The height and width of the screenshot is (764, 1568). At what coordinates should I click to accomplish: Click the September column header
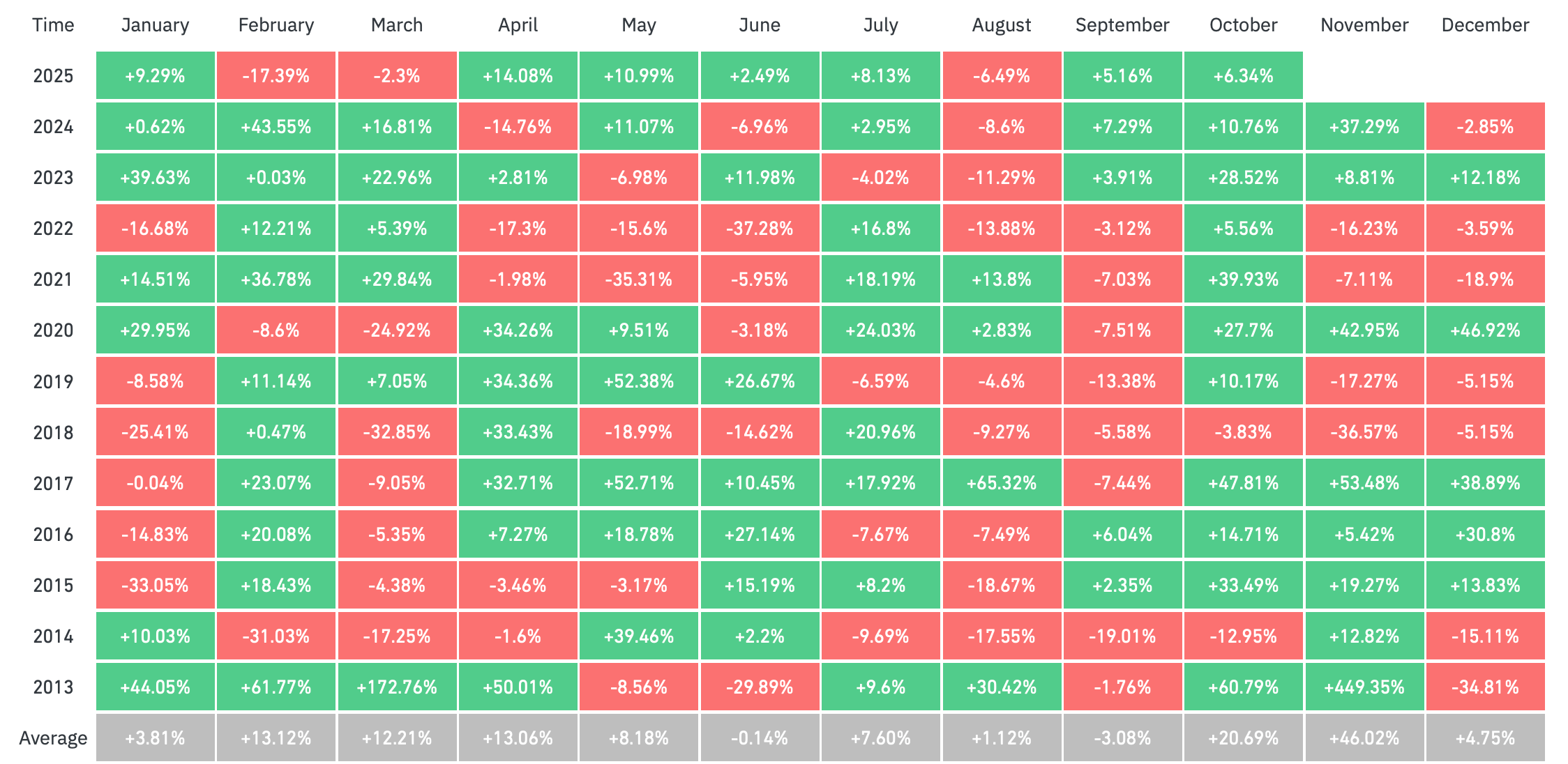[x=1122, y=25]
